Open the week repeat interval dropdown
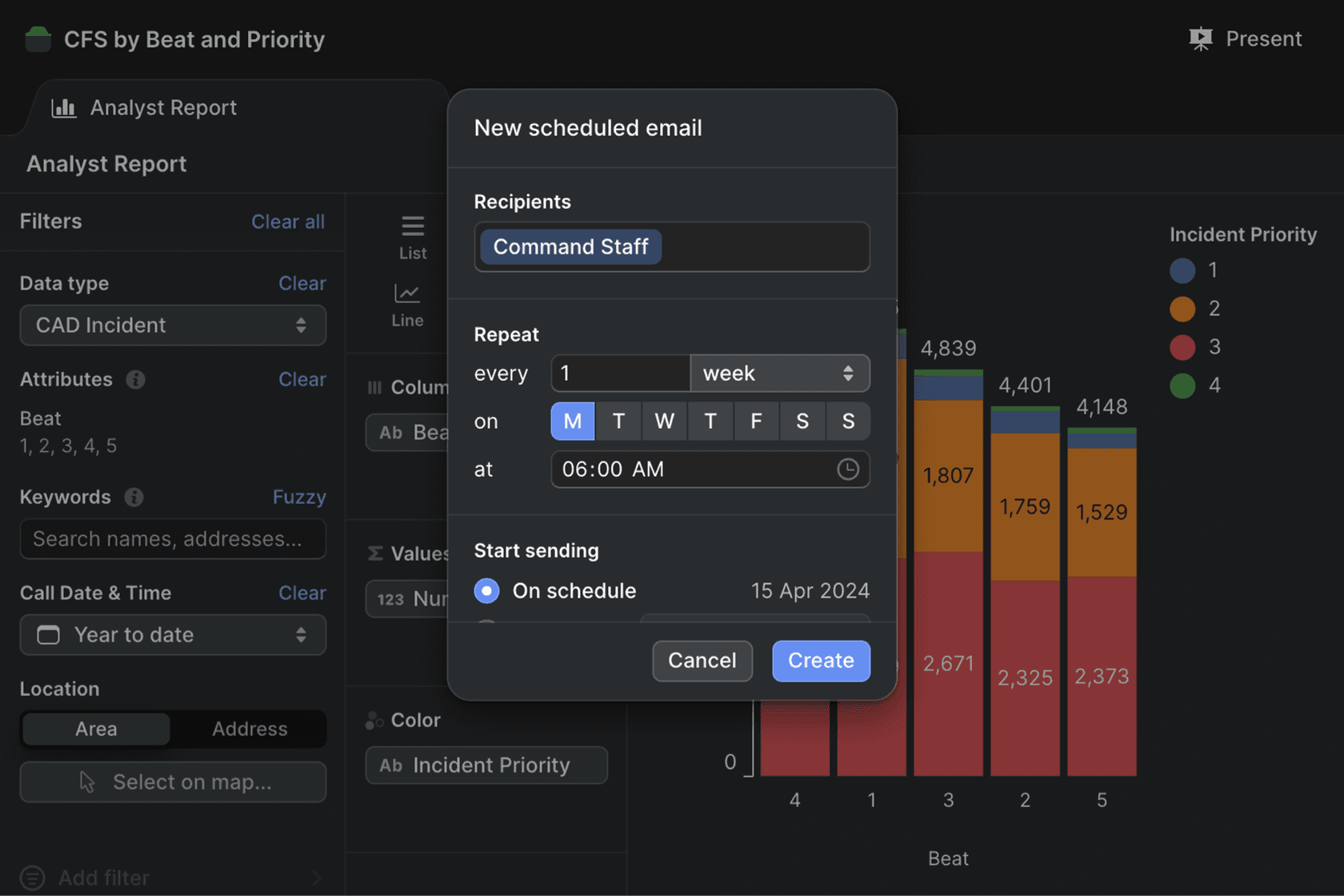The width and height of the screenshot is (1344, 896). tap(779, 373)
